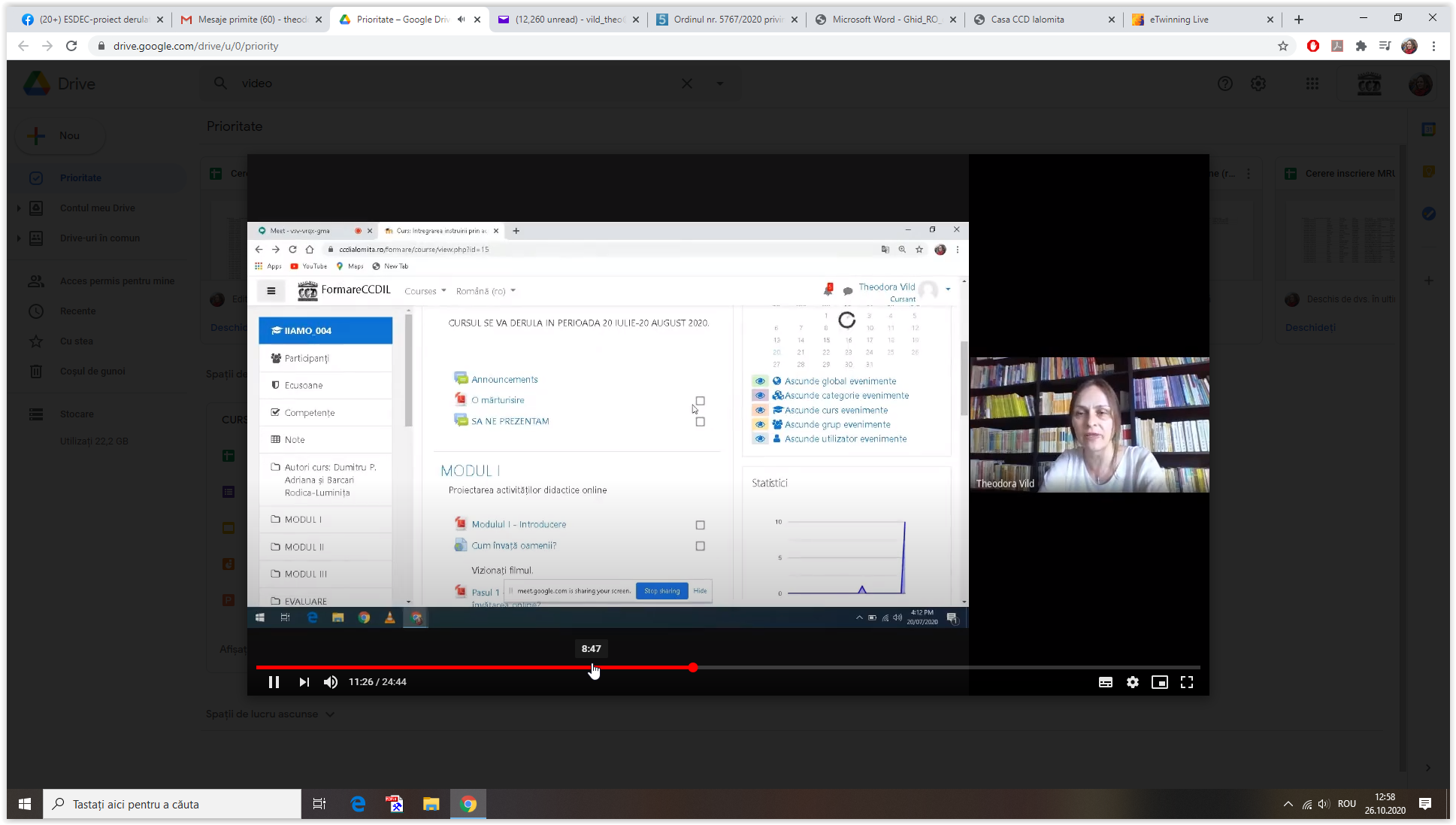Select Prioritate in Drive sidebar
1456x825 pixels.
98,178
